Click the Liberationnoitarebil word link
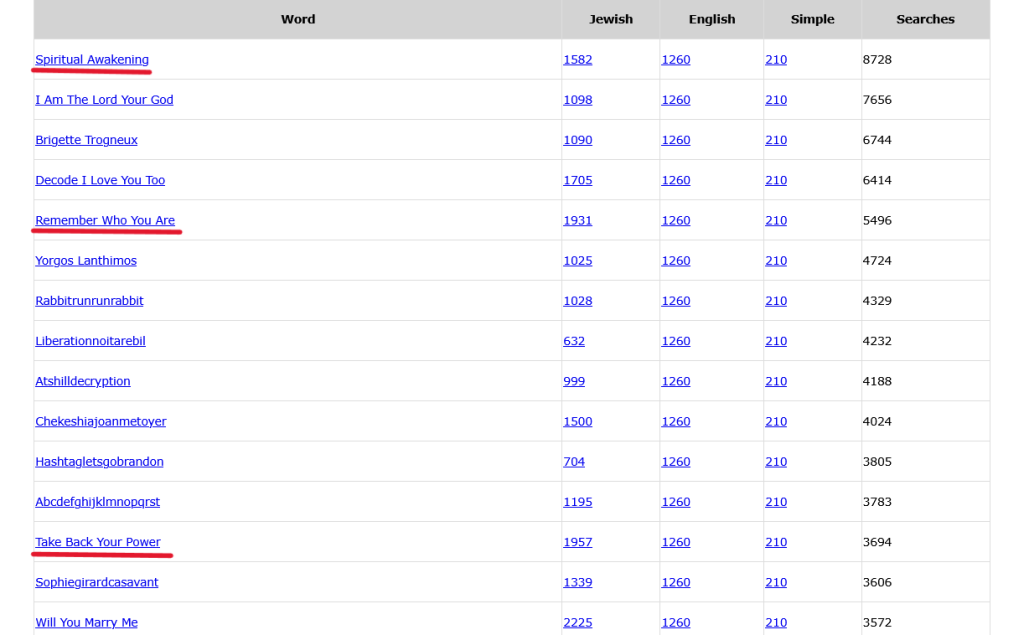 pyautogui.click(x=90, y=341)
